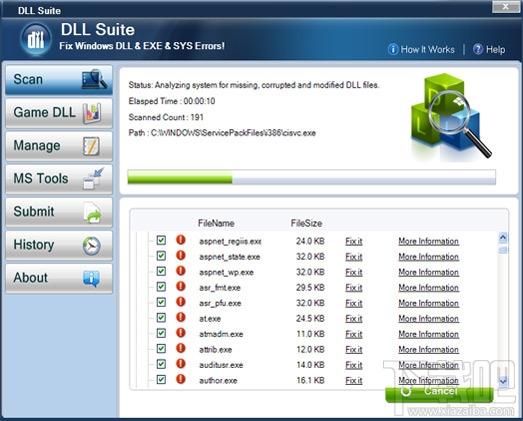Uncheck the at.exe checkbox
Viewport: 523px width, 421px height.
161,318
